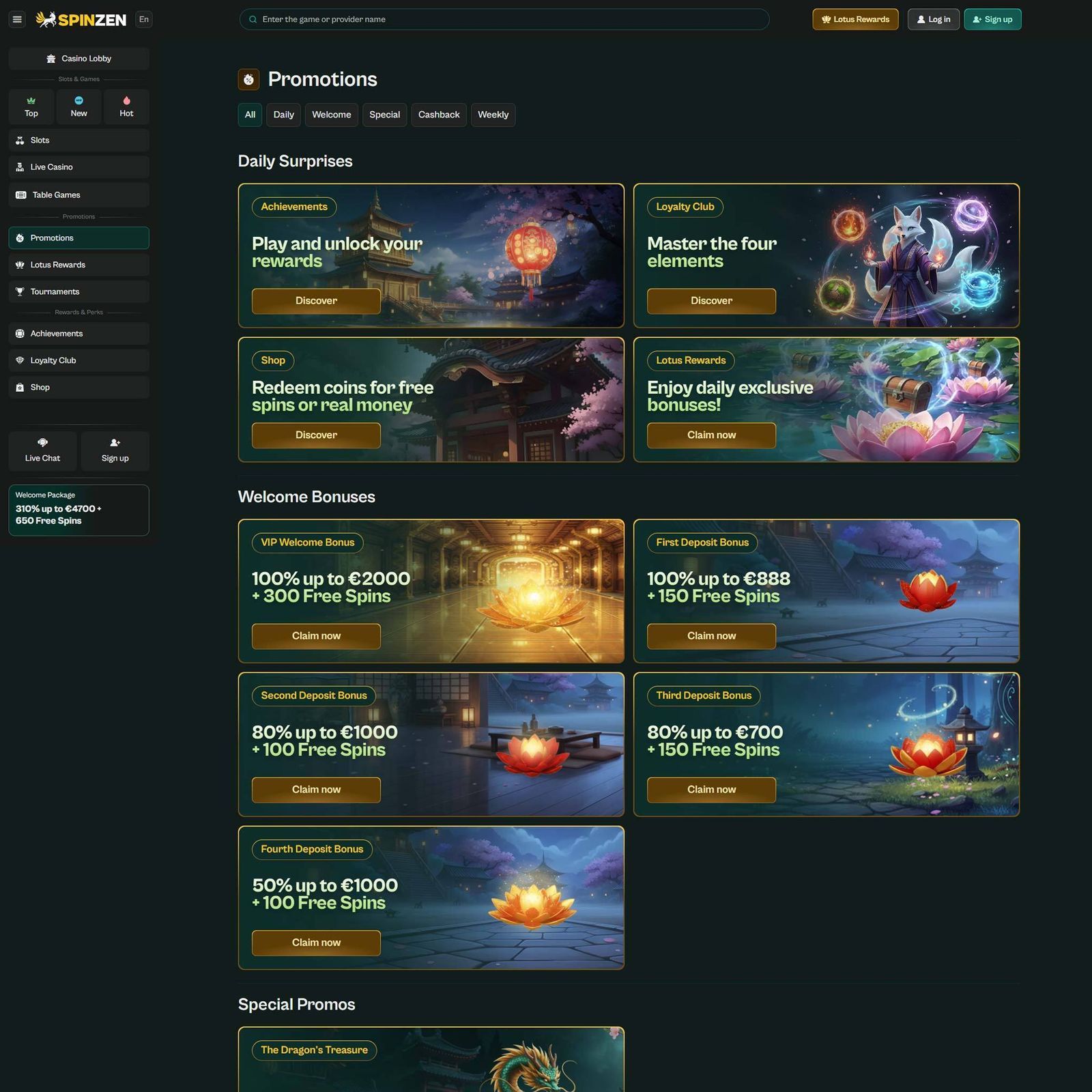1092x1092 pixels.
Task: Open Slots from the sidebar
Action: click(x=78, y=140)
